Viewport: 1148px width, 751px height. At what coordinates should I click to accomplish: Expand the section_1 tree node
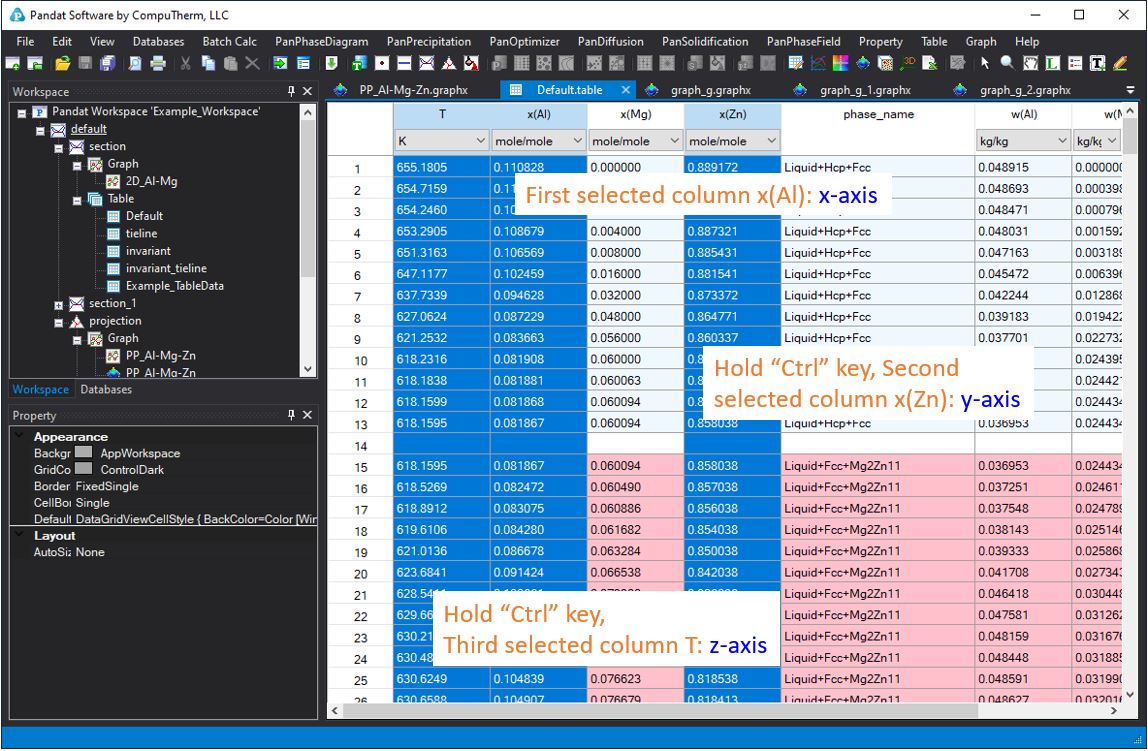(59, 304)
